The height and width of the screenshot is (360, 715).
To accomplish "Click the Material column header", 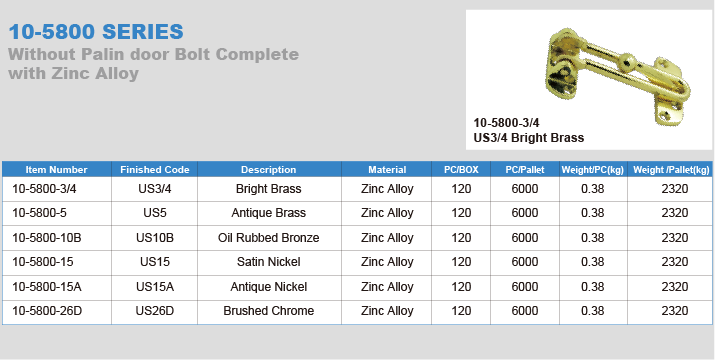I will point(387,170).
